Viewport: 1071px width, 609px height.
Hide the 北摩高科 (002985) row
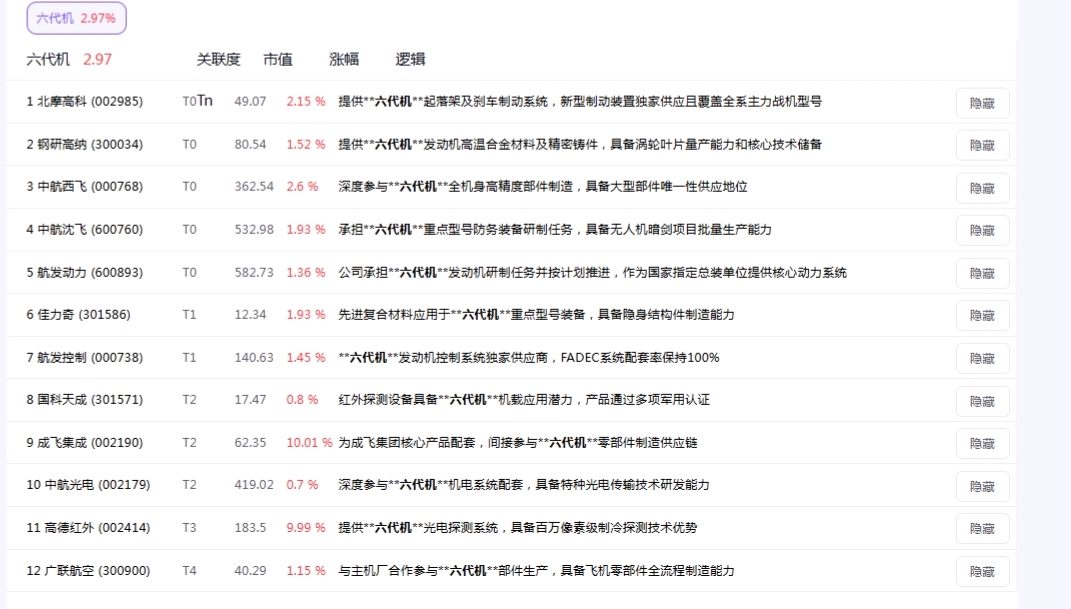click(x=982, y=103)
